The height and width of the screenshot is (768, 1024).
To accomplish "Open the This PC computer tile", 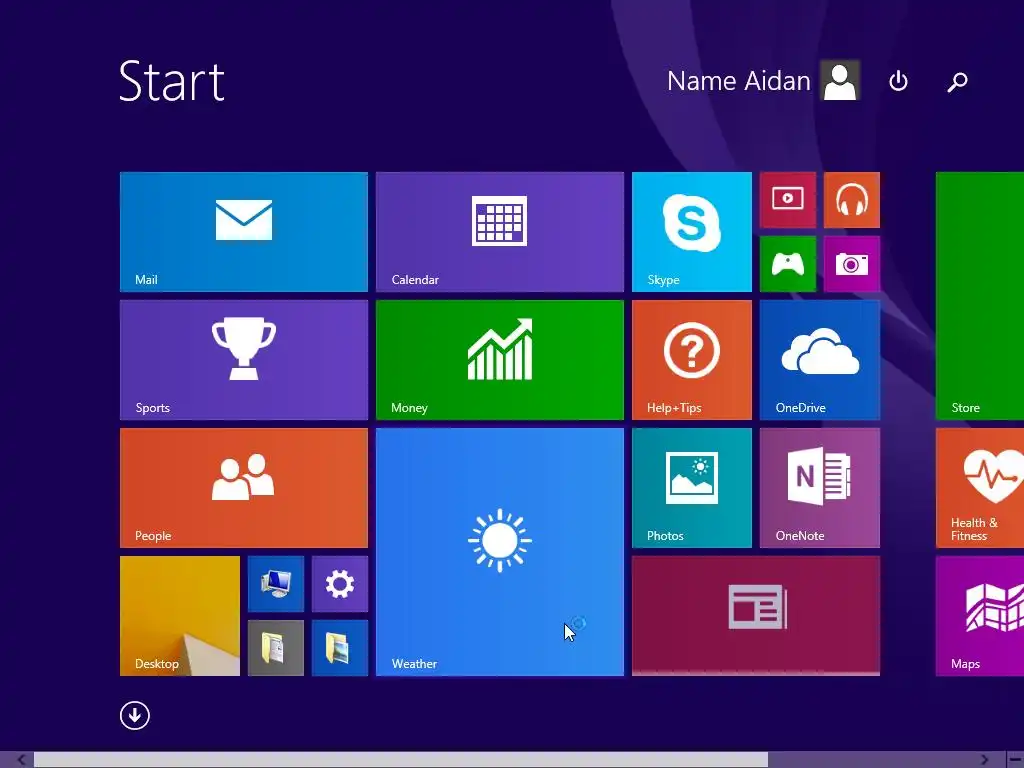I will coord(276,584).
